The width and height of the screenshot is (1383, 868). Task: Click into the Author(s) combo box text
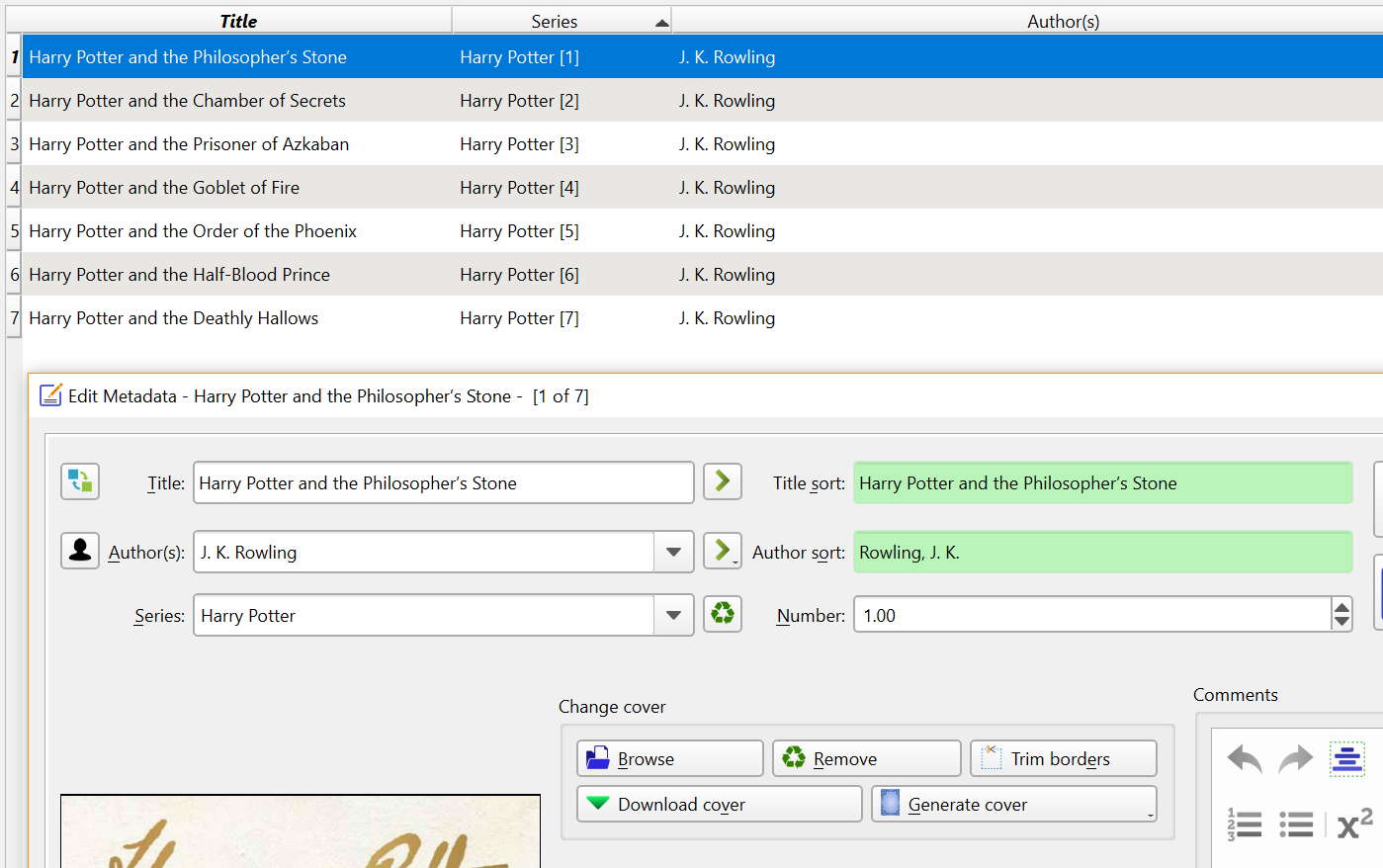424,552
